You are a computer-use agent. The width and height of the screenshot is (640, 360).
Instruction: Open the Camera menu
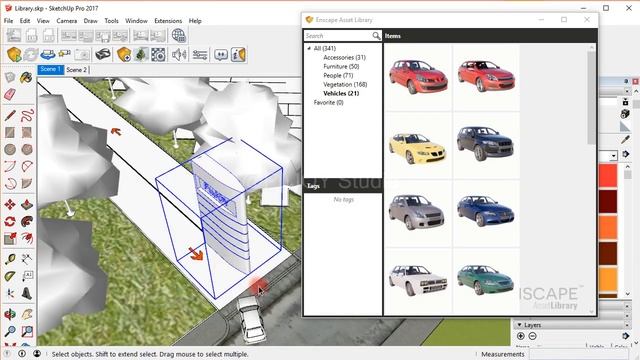67,20
